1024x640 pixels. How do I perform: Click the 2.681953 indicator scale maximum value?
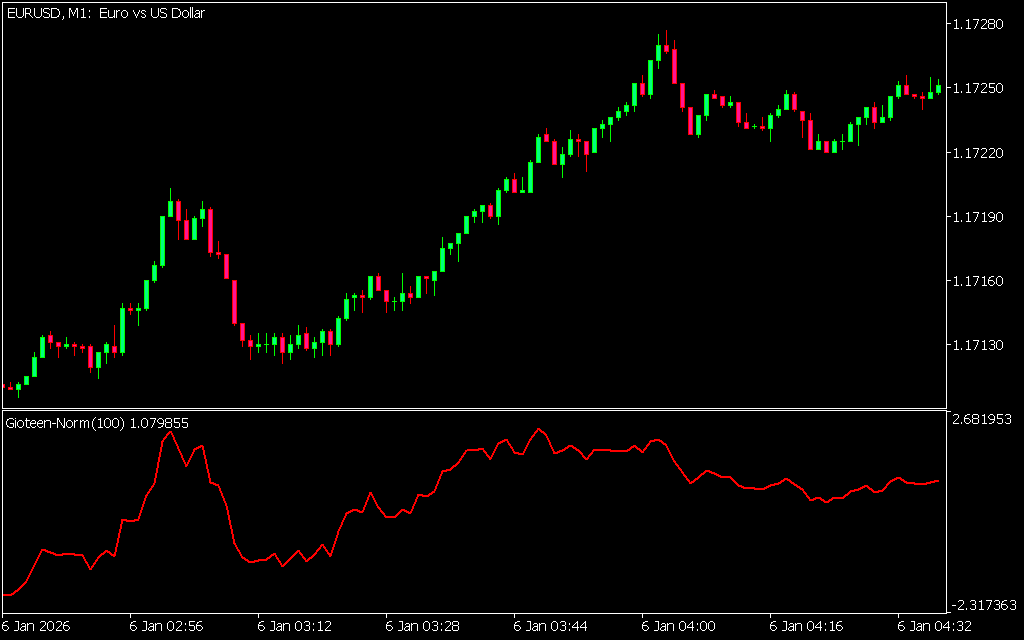(984, 419)
